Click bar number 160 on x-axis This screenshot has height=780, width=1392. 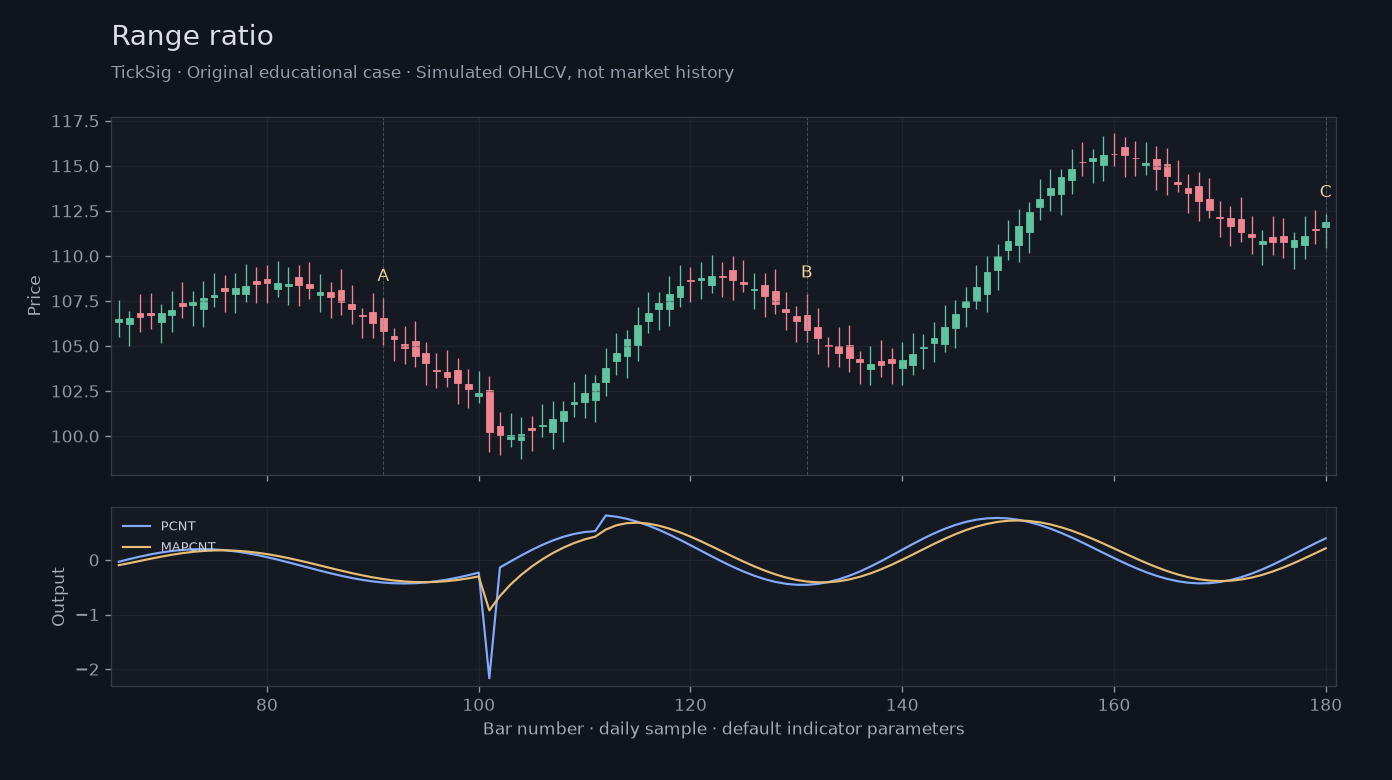(x=1114, y=704)
